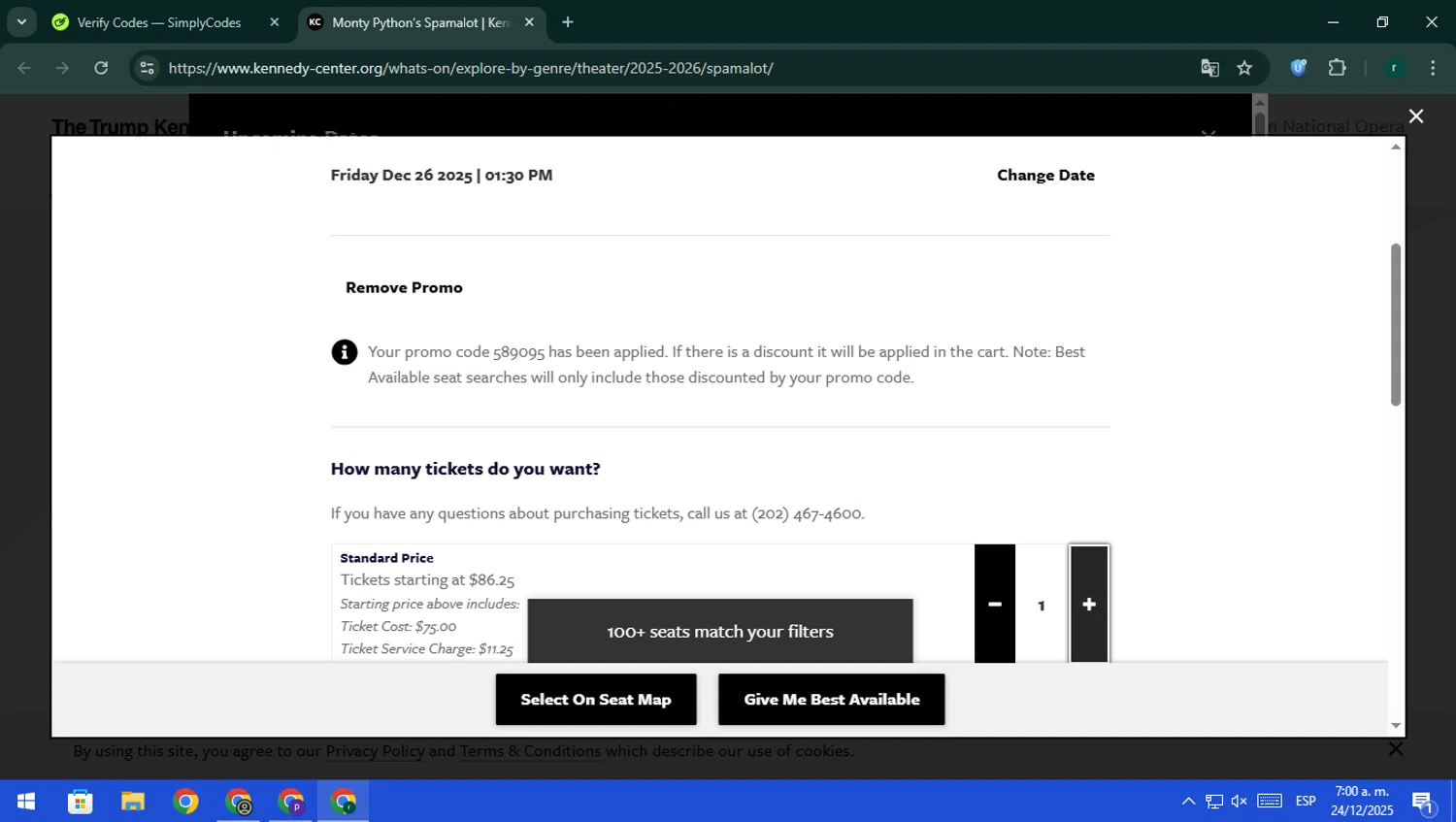The image size is (1456, 822).
Task: Click Select On Seat Map button
Action: (596, 700)
